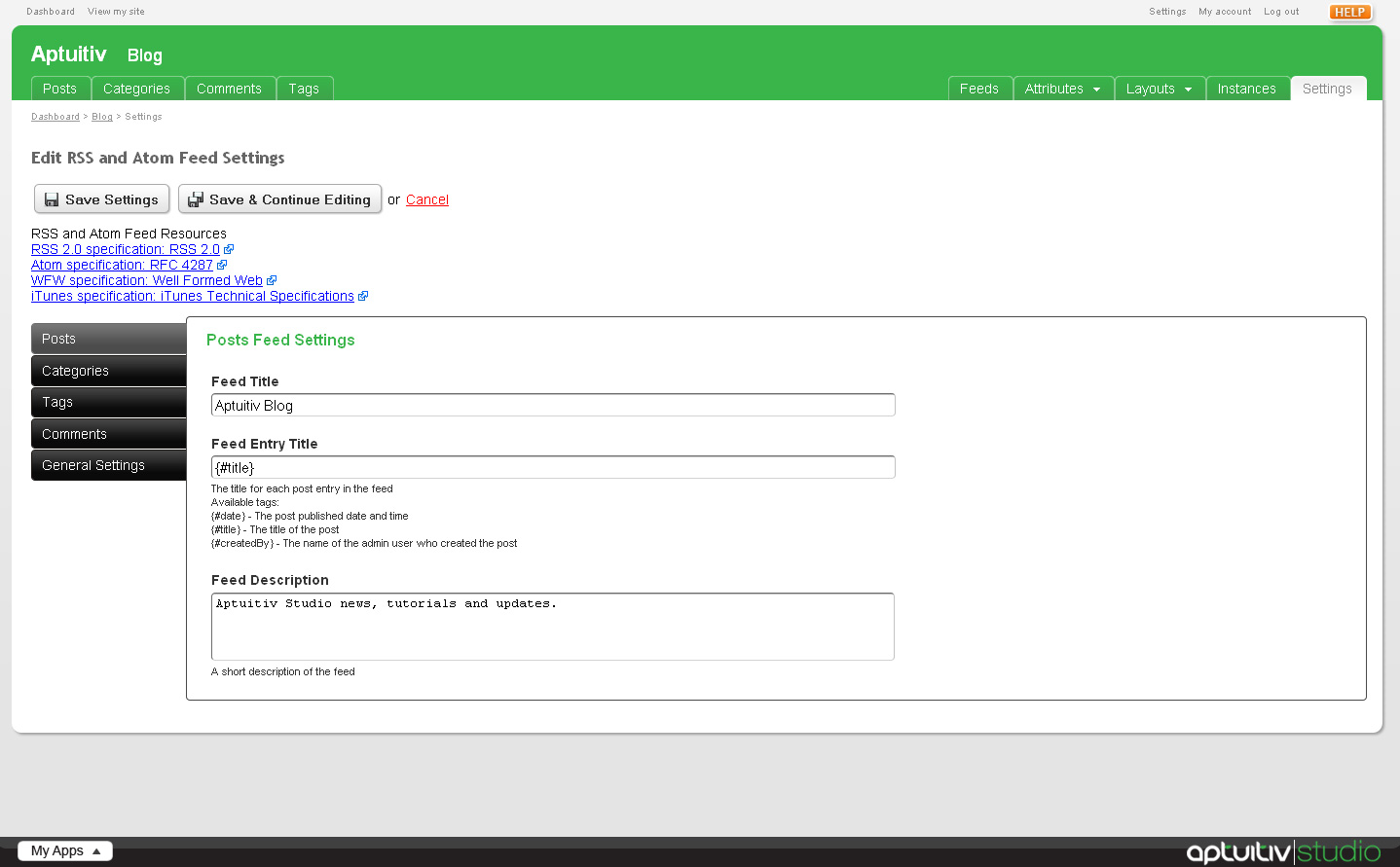Click the red Cancel link

(x=426, y=199)
